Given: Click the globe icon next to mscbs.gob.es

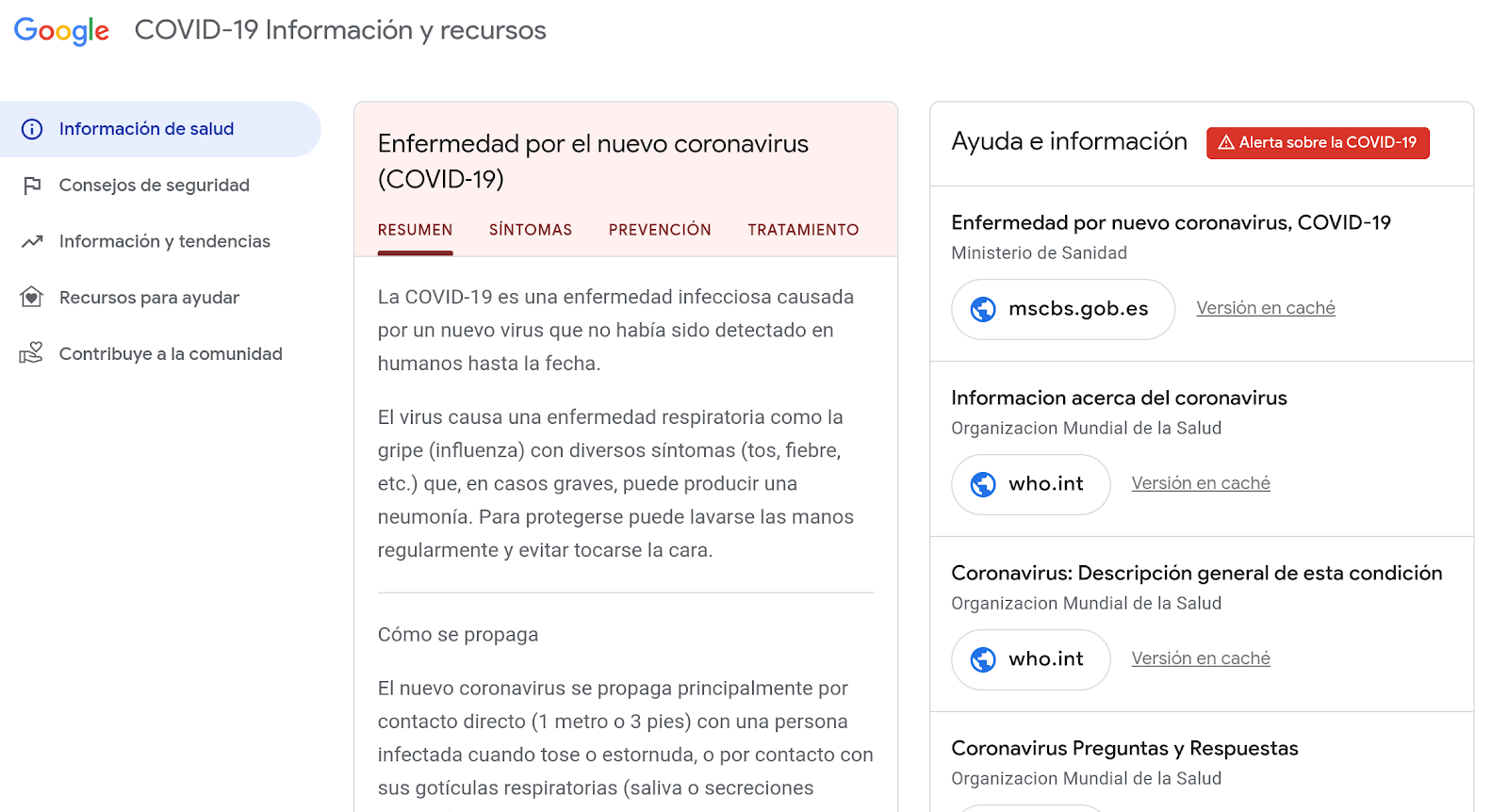Looking at the screenshot, I should click(983, 309).
